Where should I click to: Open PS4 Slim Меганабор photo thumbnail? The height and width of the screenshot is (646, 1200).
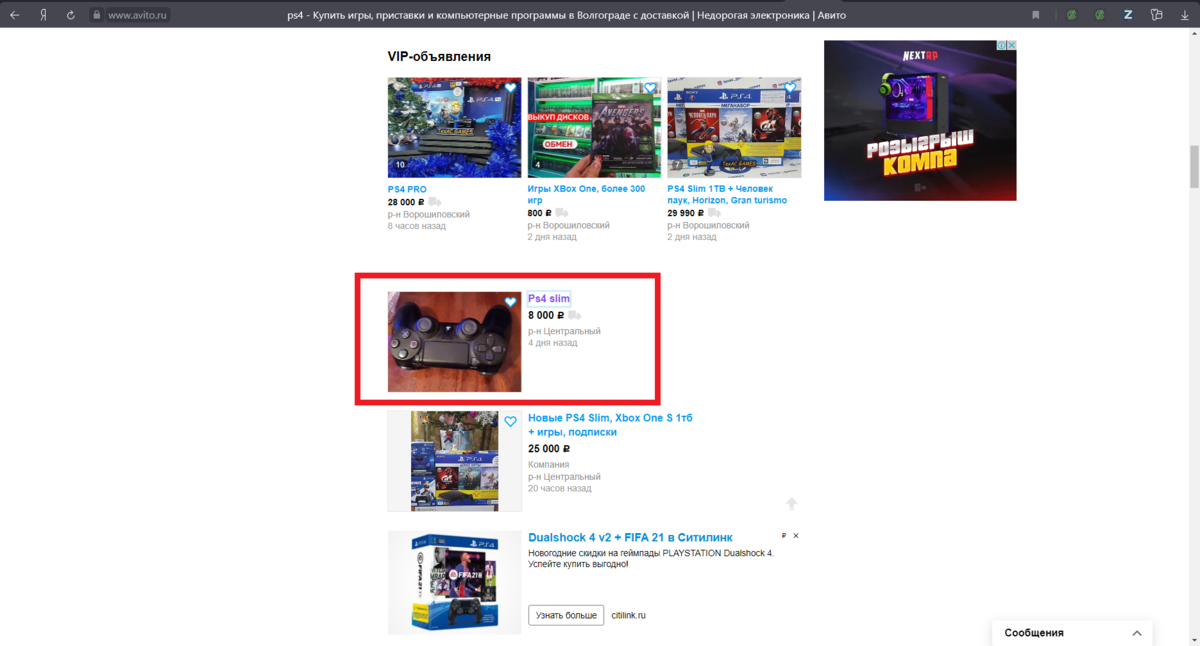pos(734,127)
